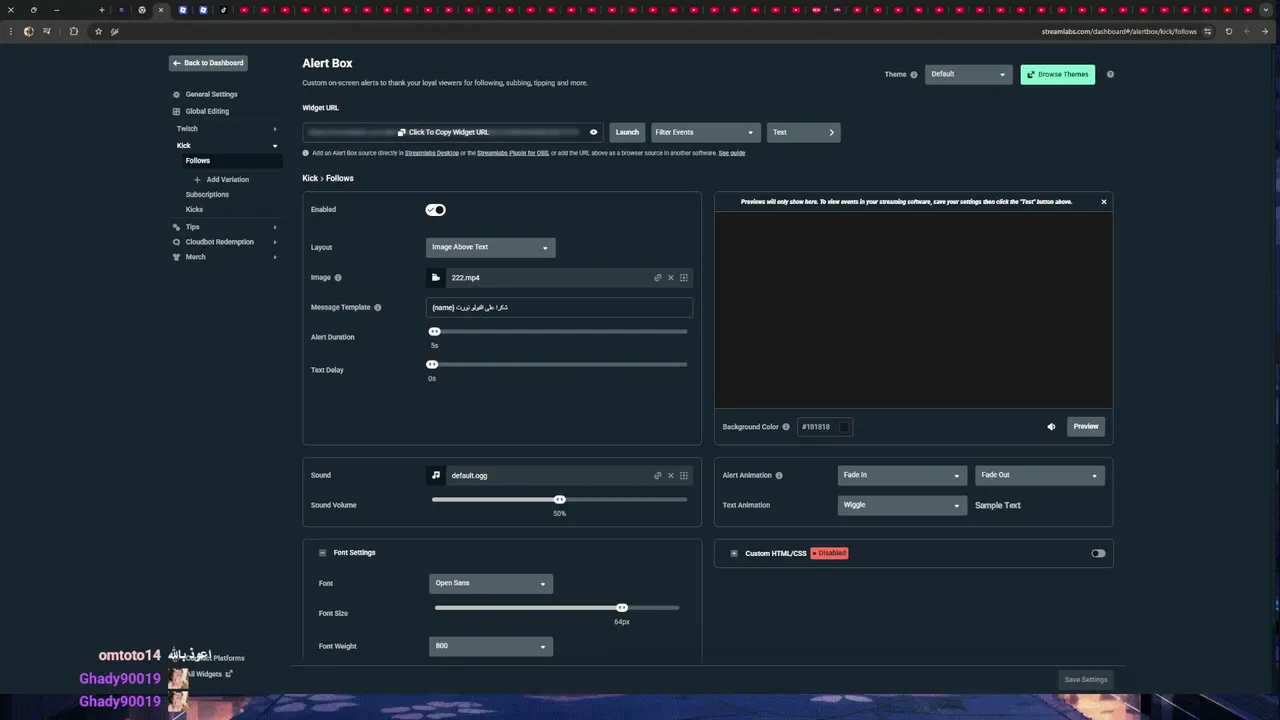Click Message Template text field
The height and width of the screenshot is (720, 1280).
coord(559,308)
